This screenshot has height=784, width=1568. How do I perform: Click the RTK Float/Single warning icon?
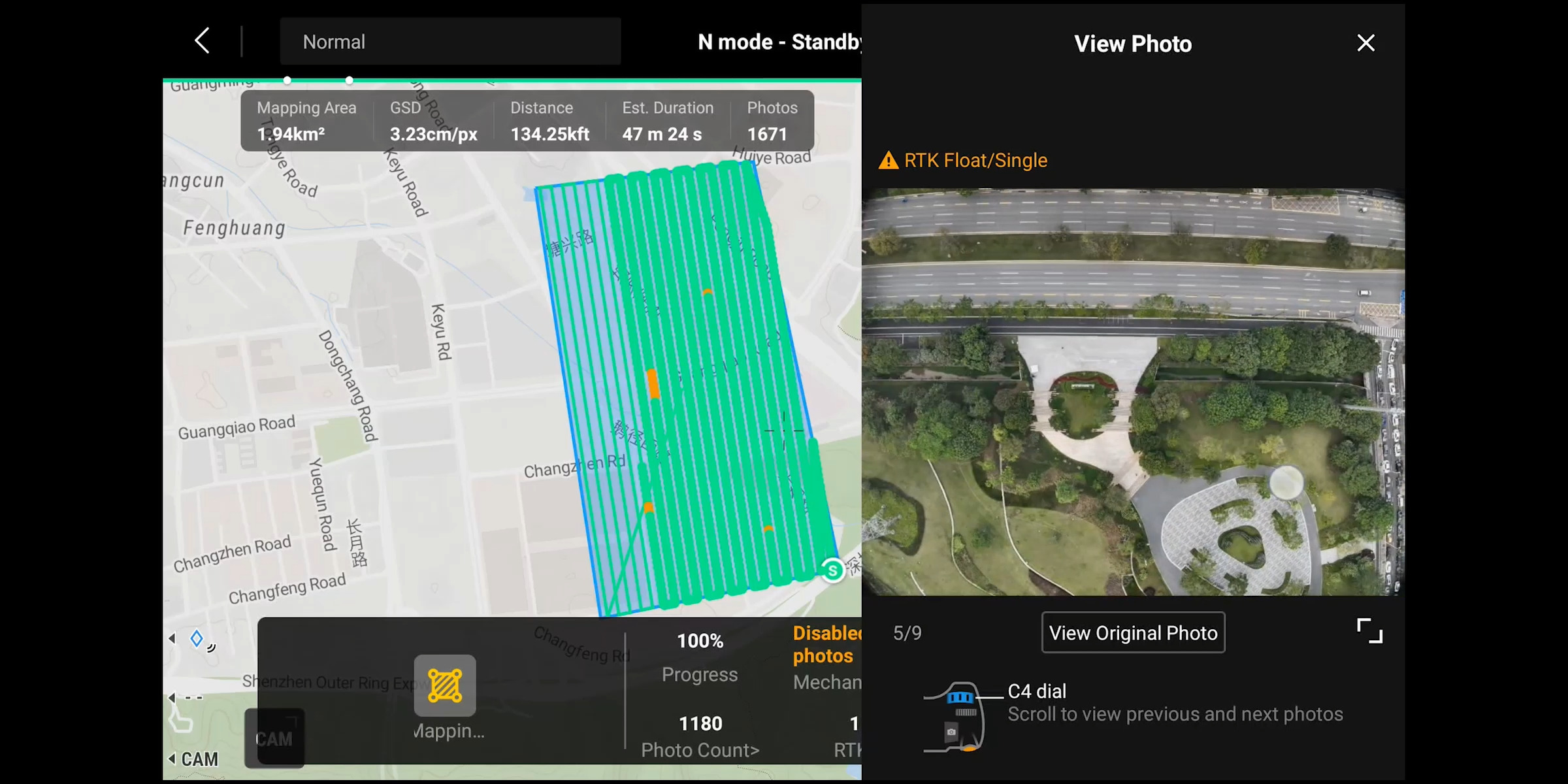(888, 161)
